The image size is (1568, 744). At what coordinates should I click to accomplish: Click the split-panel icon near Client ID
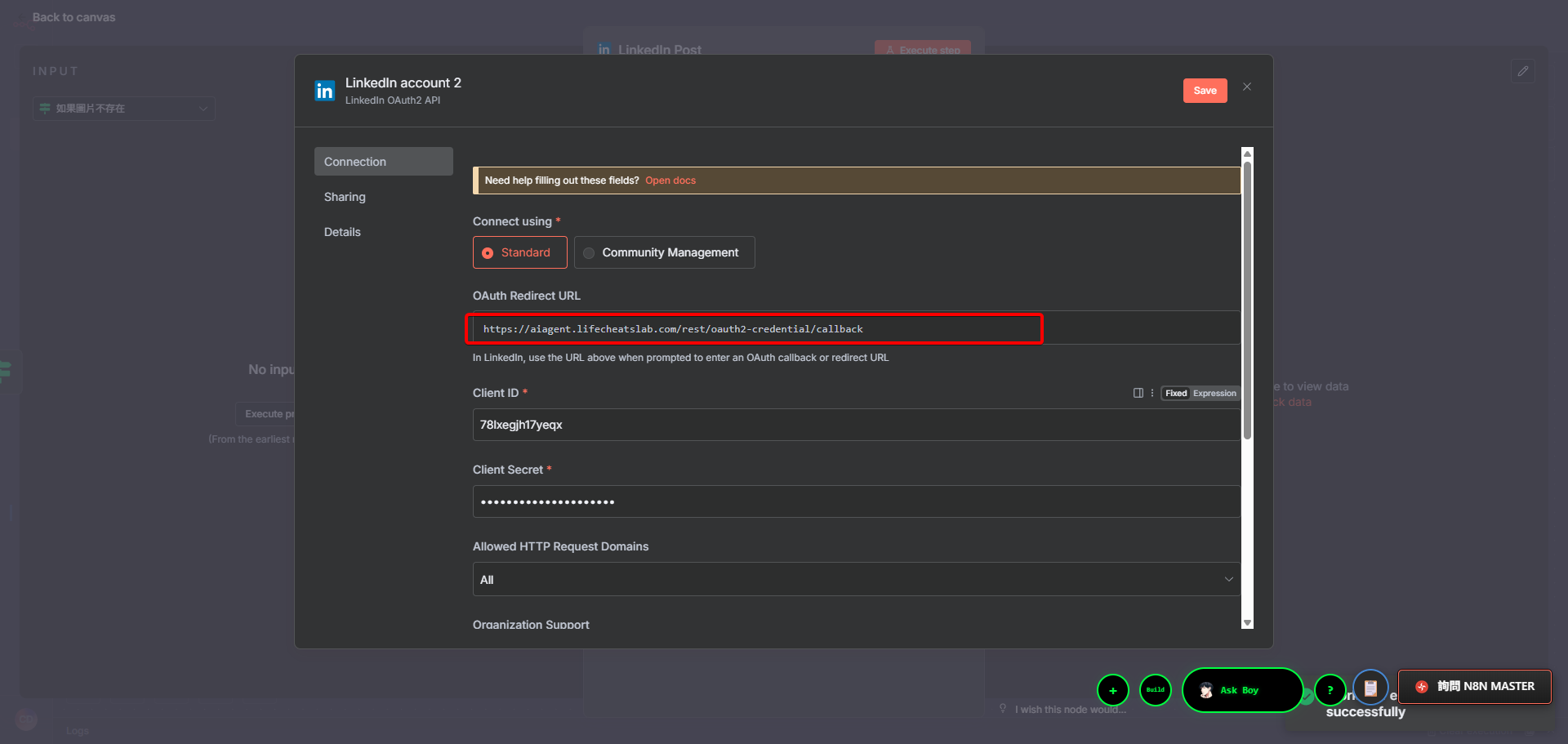(1137, 393)
